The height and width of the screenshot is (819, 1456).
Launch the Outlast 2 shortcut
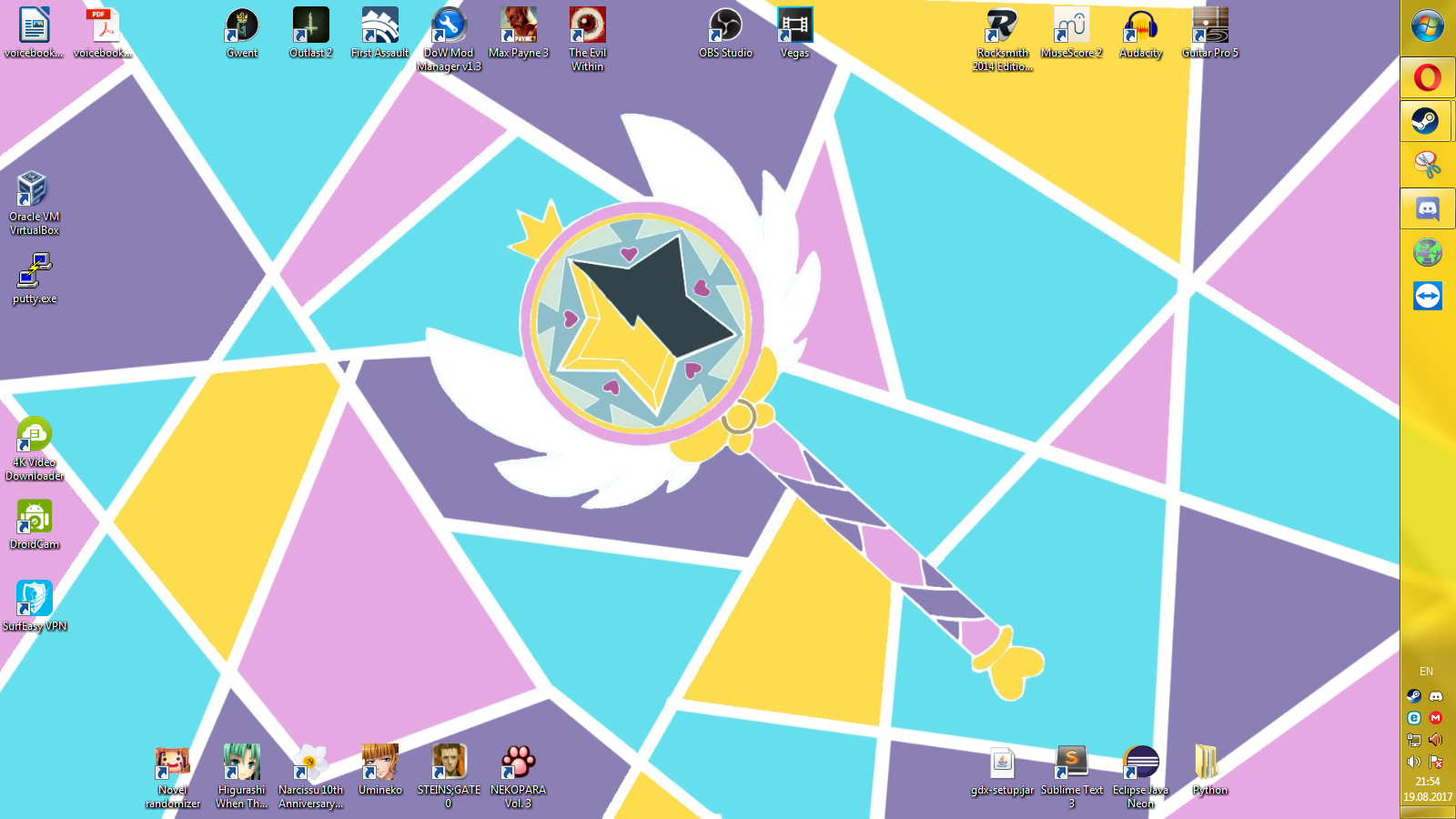(311, 33)
